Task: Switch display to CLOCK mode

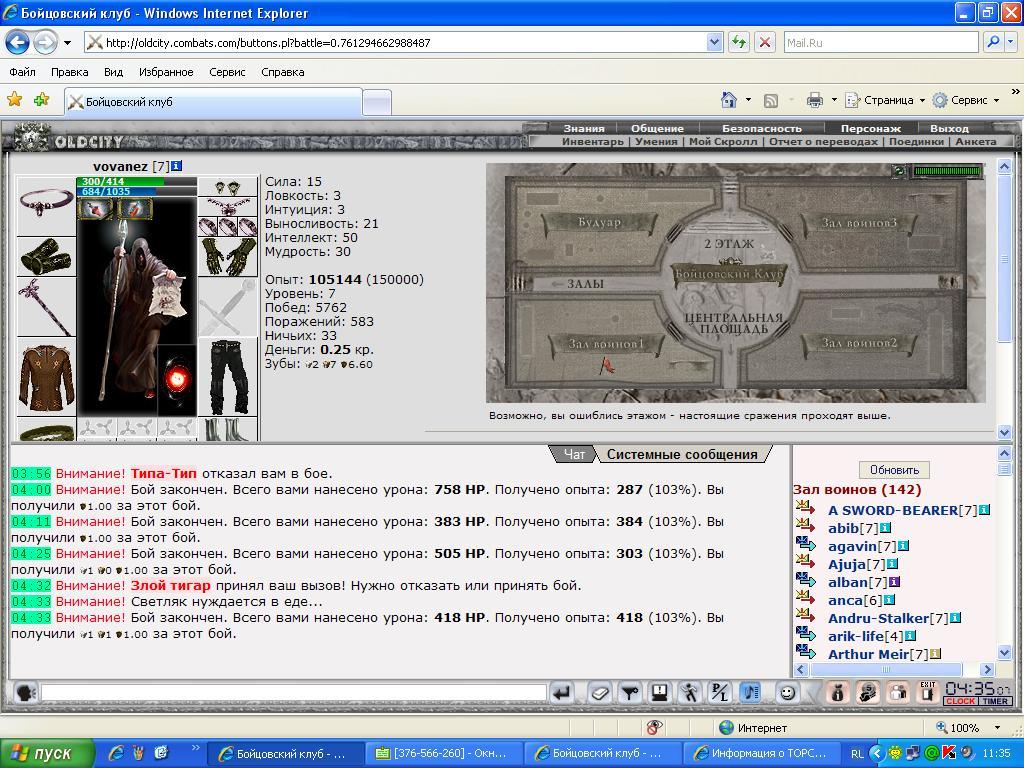Action: click(960, 701)
